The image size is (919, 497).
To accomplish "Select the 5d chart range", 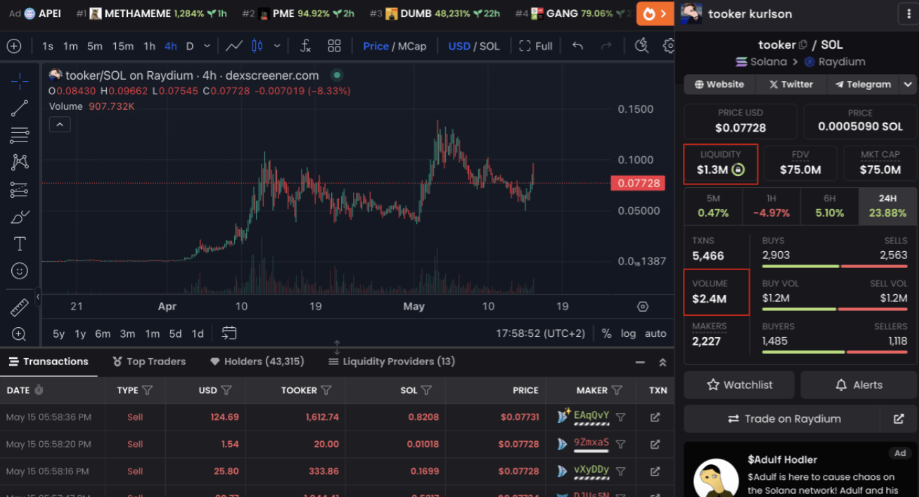I will [175, 333].
